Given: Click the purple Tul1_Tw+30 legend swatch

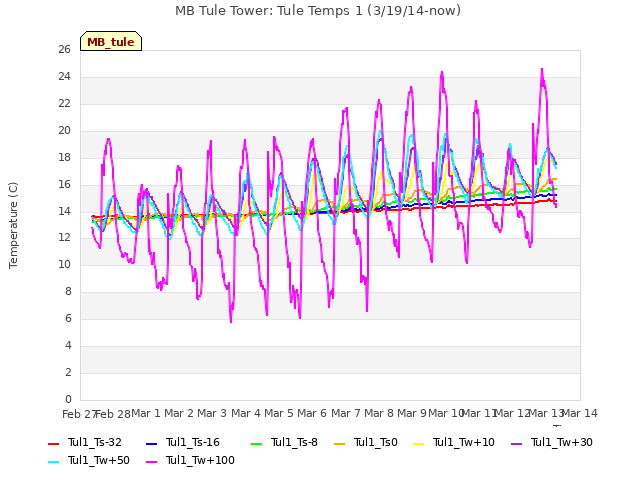Looking at the screenshot, I should [516, 443].
